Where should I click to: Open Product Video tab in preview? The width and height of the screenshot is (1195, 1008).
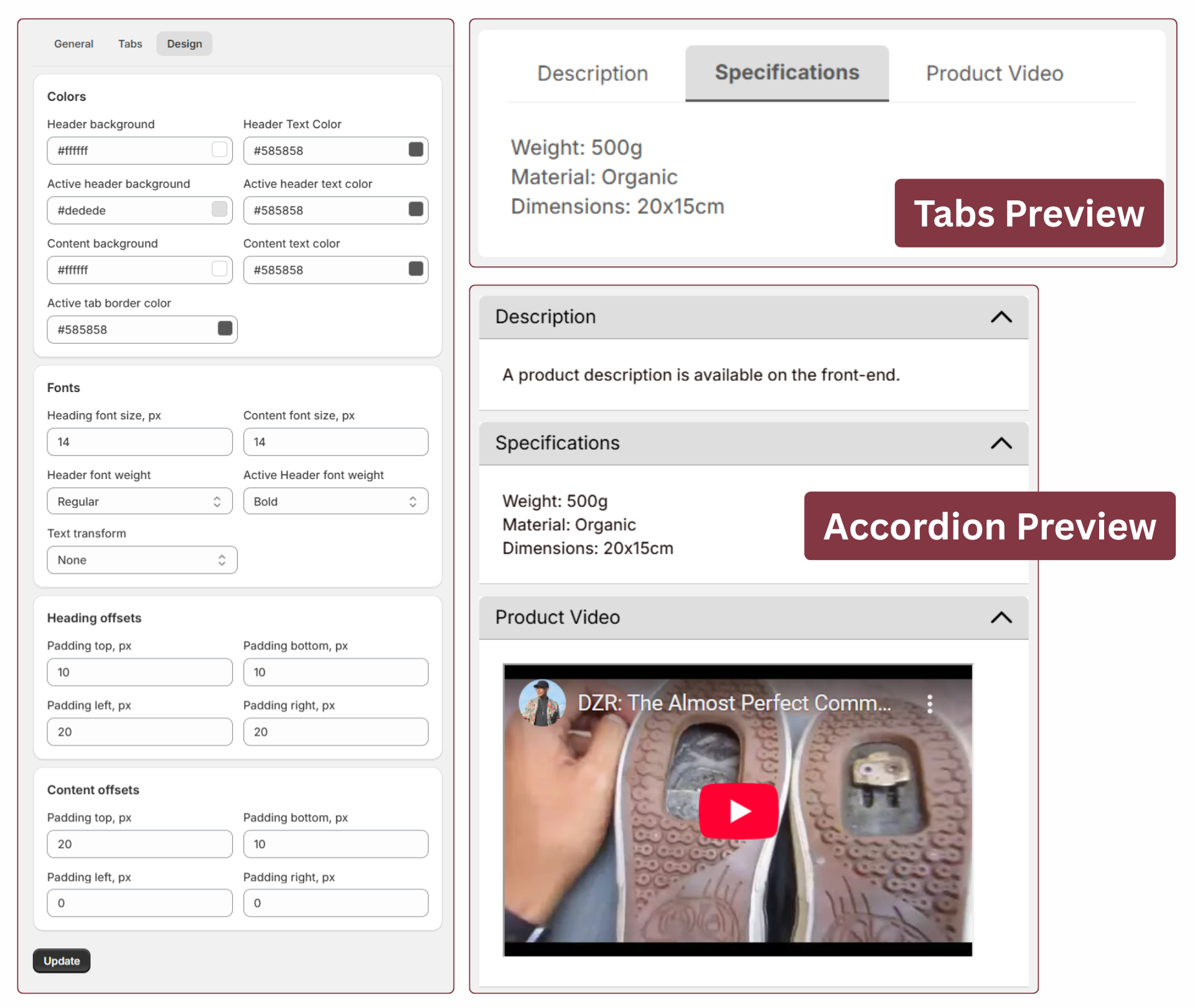(994, 73)
